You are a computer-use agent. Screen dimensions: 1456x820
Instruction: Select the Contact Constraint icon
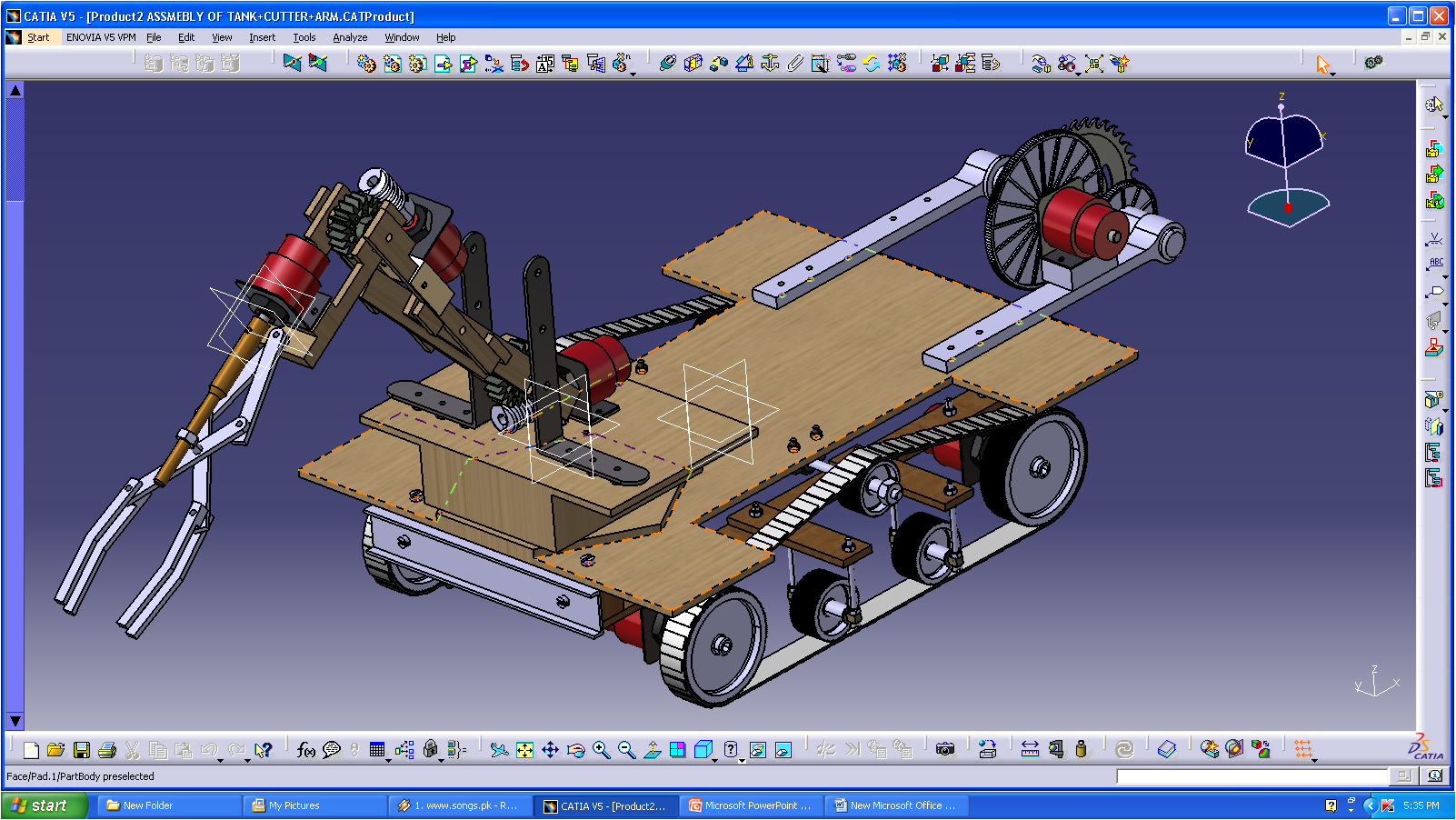[x=693, y=63]
